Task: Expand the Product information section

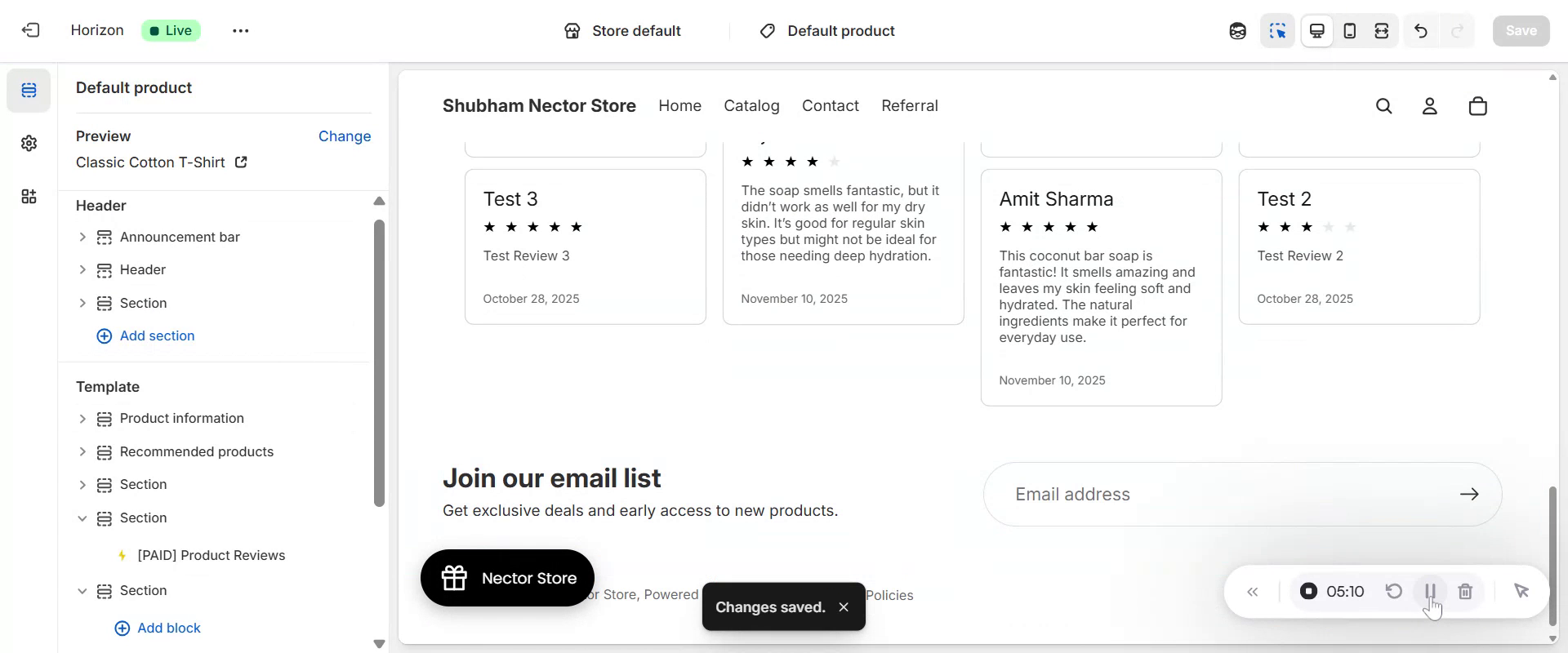Action: pyautogui.click(x=82, y=419)
